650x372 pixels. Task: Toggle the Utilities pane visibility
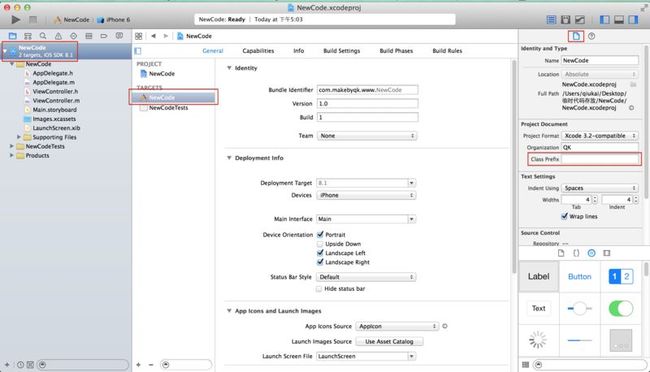(x=633, y=19)
